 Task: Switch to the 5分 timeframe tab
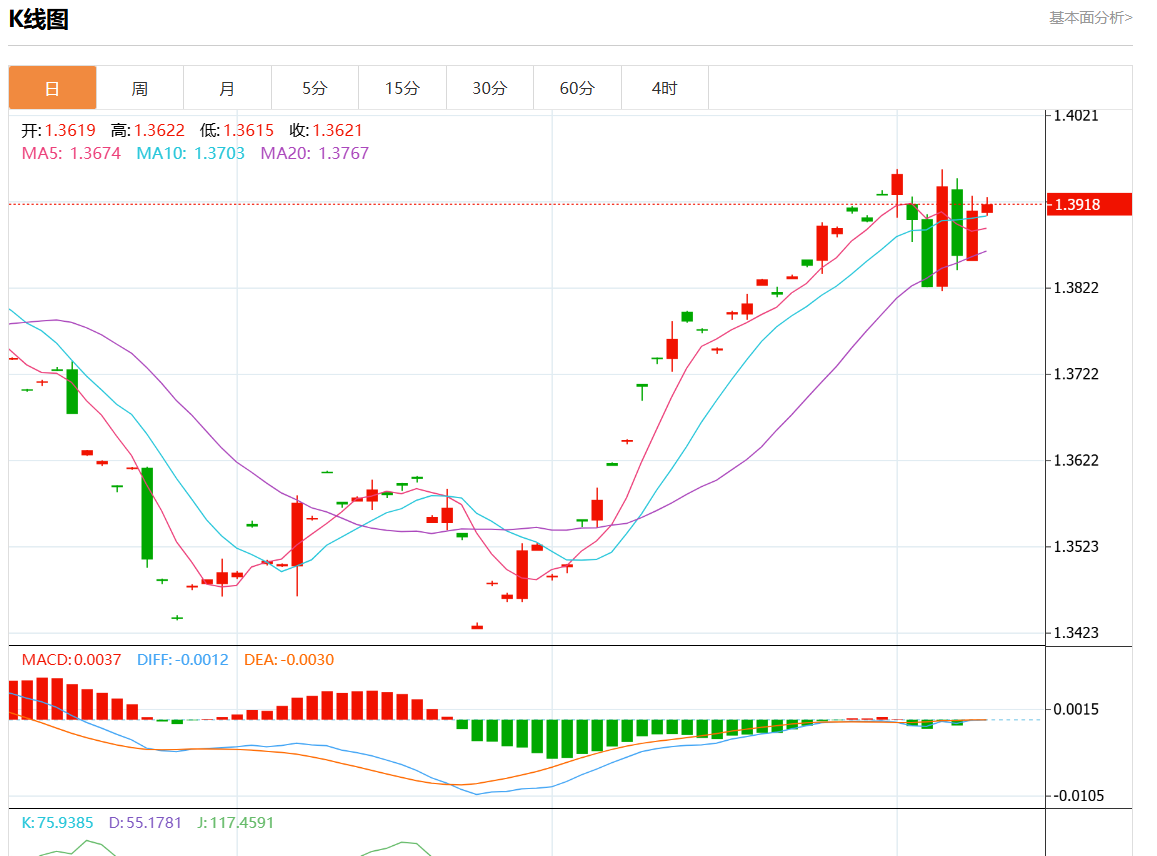(x=315, y=88)
